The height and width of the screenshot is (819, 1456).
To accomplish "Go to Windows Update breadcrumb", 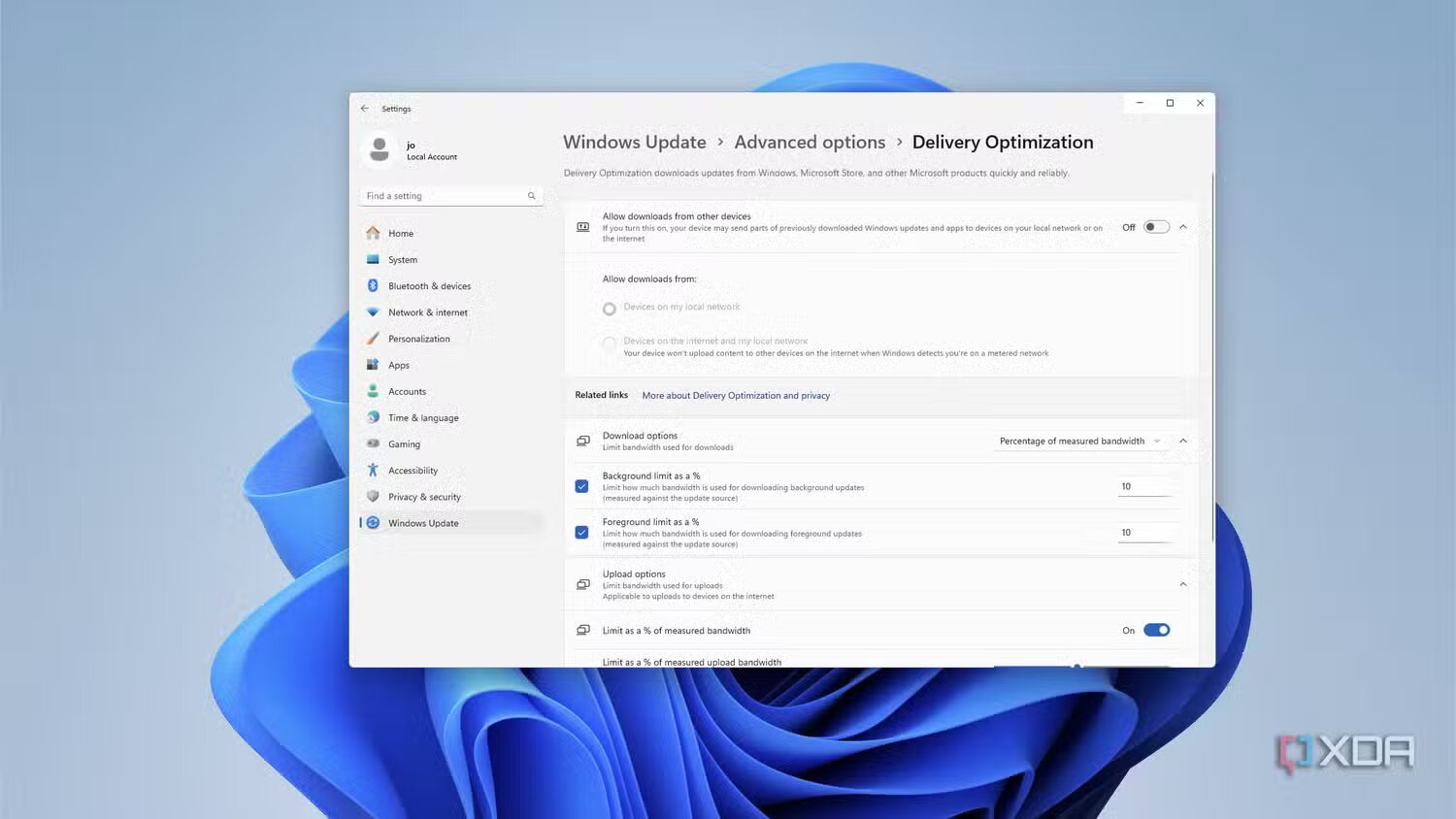I will (x=634, y=143).
